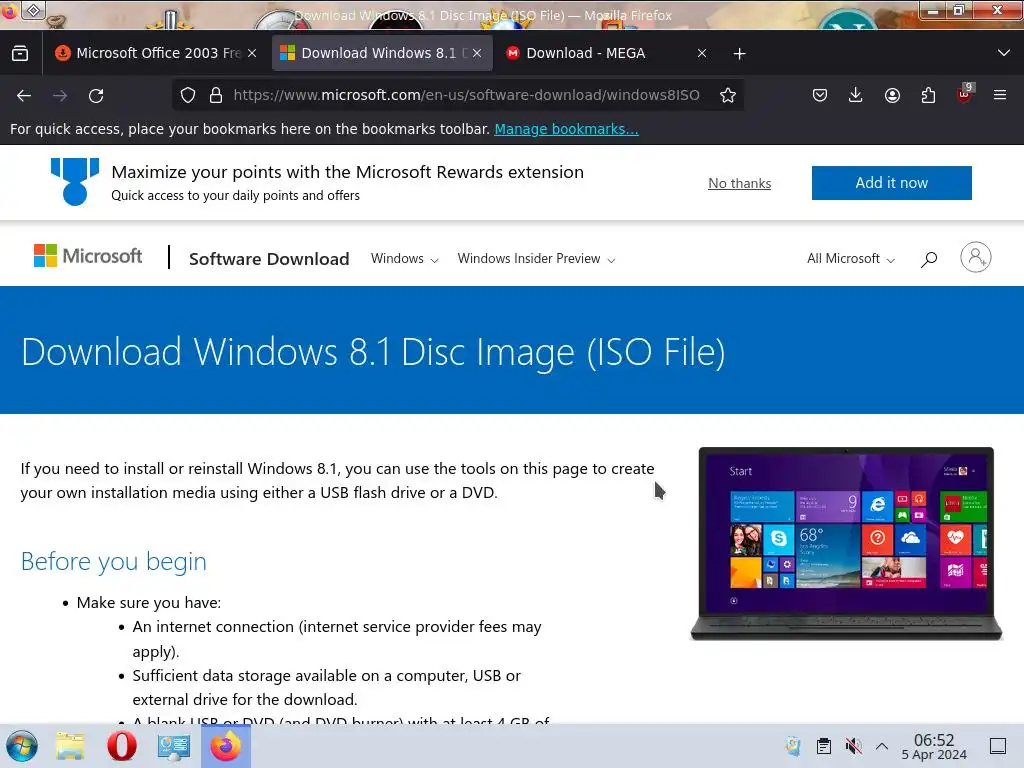
Task: Click the site search magnifier icon
Action: [929, 259]
